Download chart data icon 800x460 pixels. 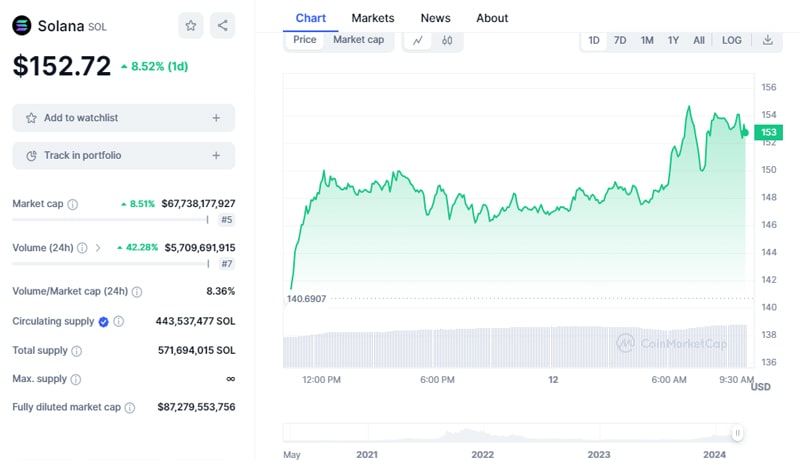coord(767,40)
